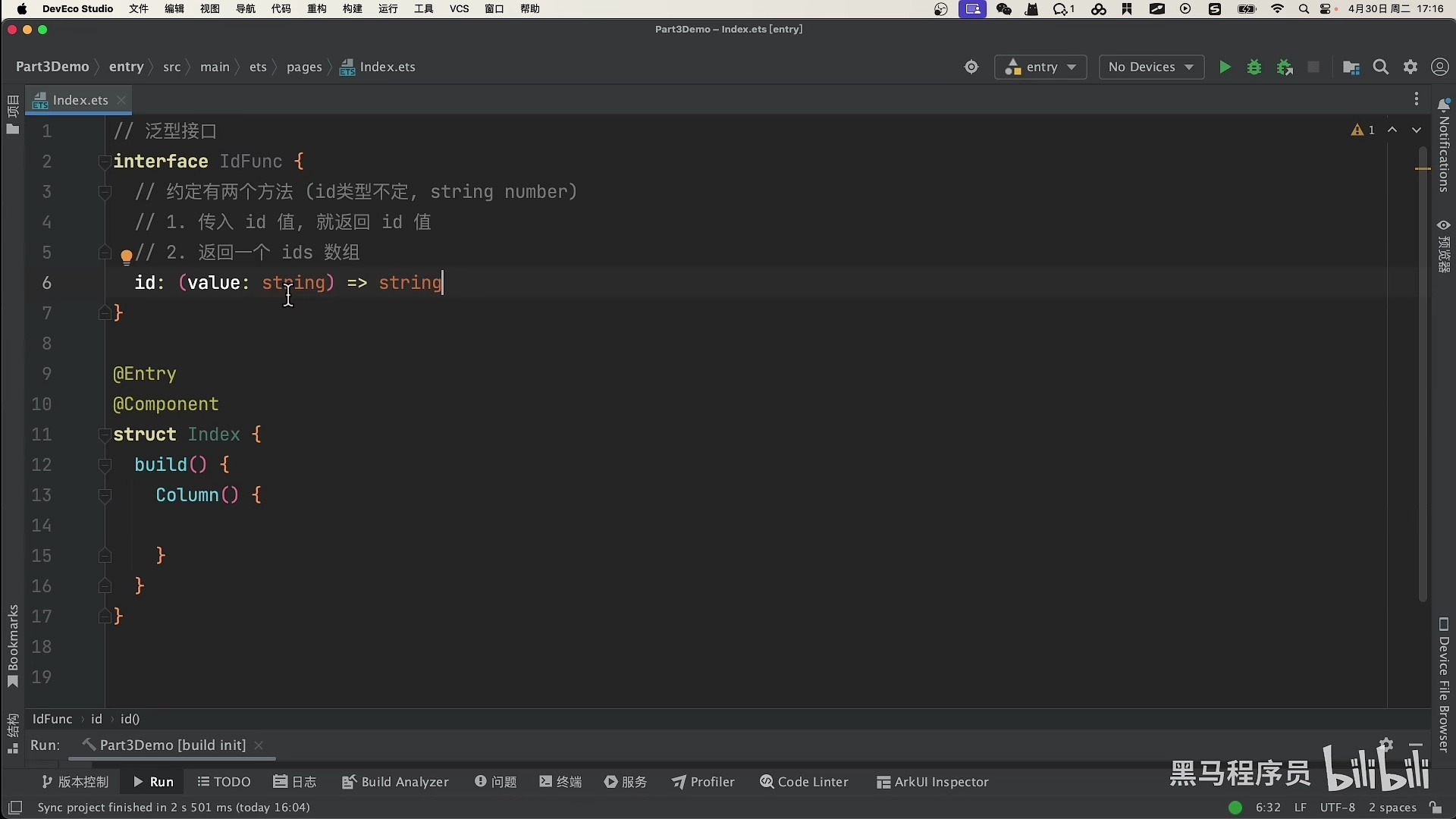Open macOS Wi-Fi menu bar icon

click(x=1278, y=9)
